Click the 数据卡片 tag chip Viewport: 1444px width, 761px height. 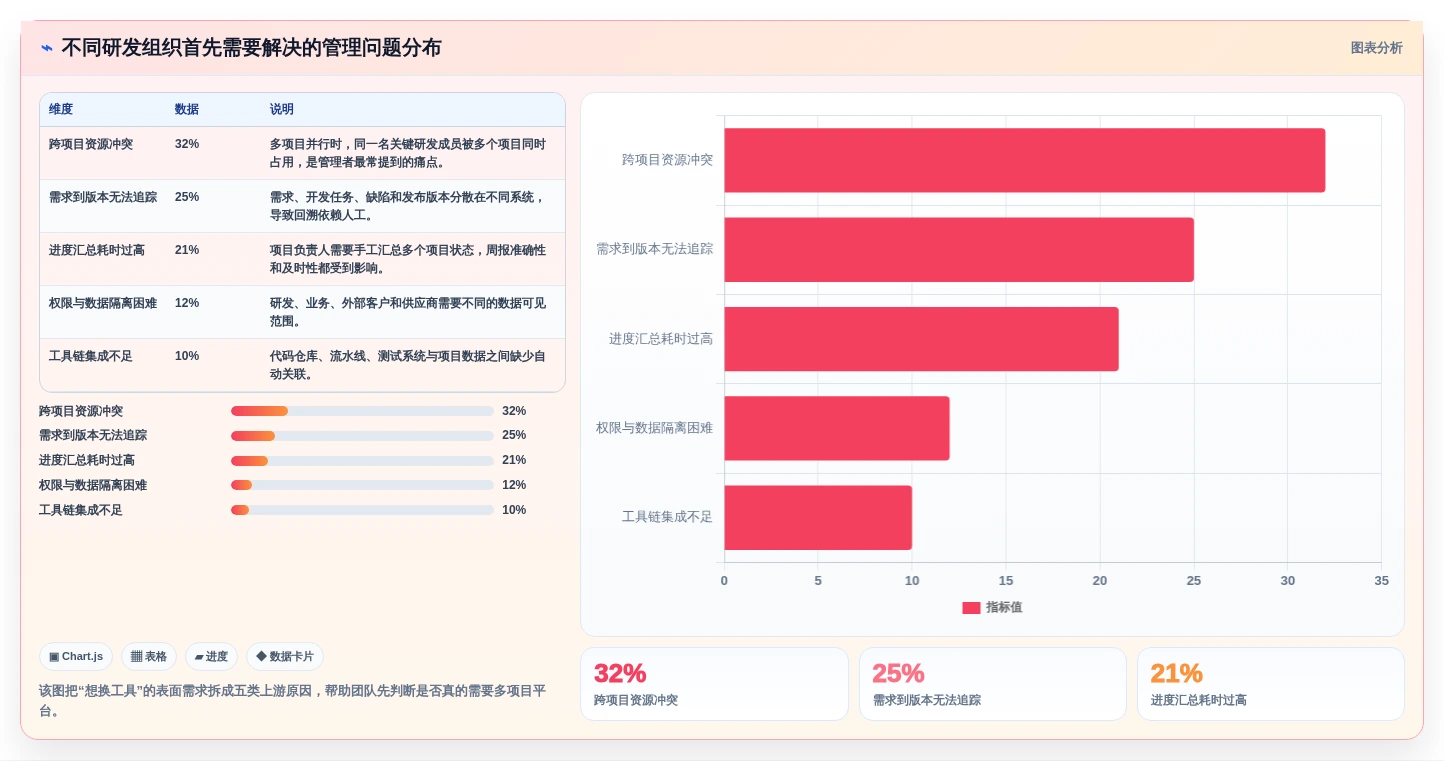pyautogui.click(x=285, y=657)
